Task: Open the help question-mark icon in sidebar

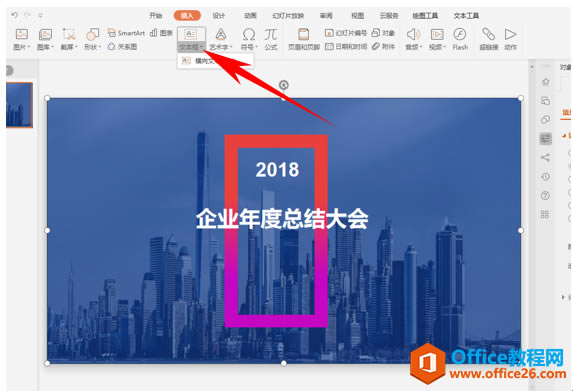Action: tap(545, 196)
